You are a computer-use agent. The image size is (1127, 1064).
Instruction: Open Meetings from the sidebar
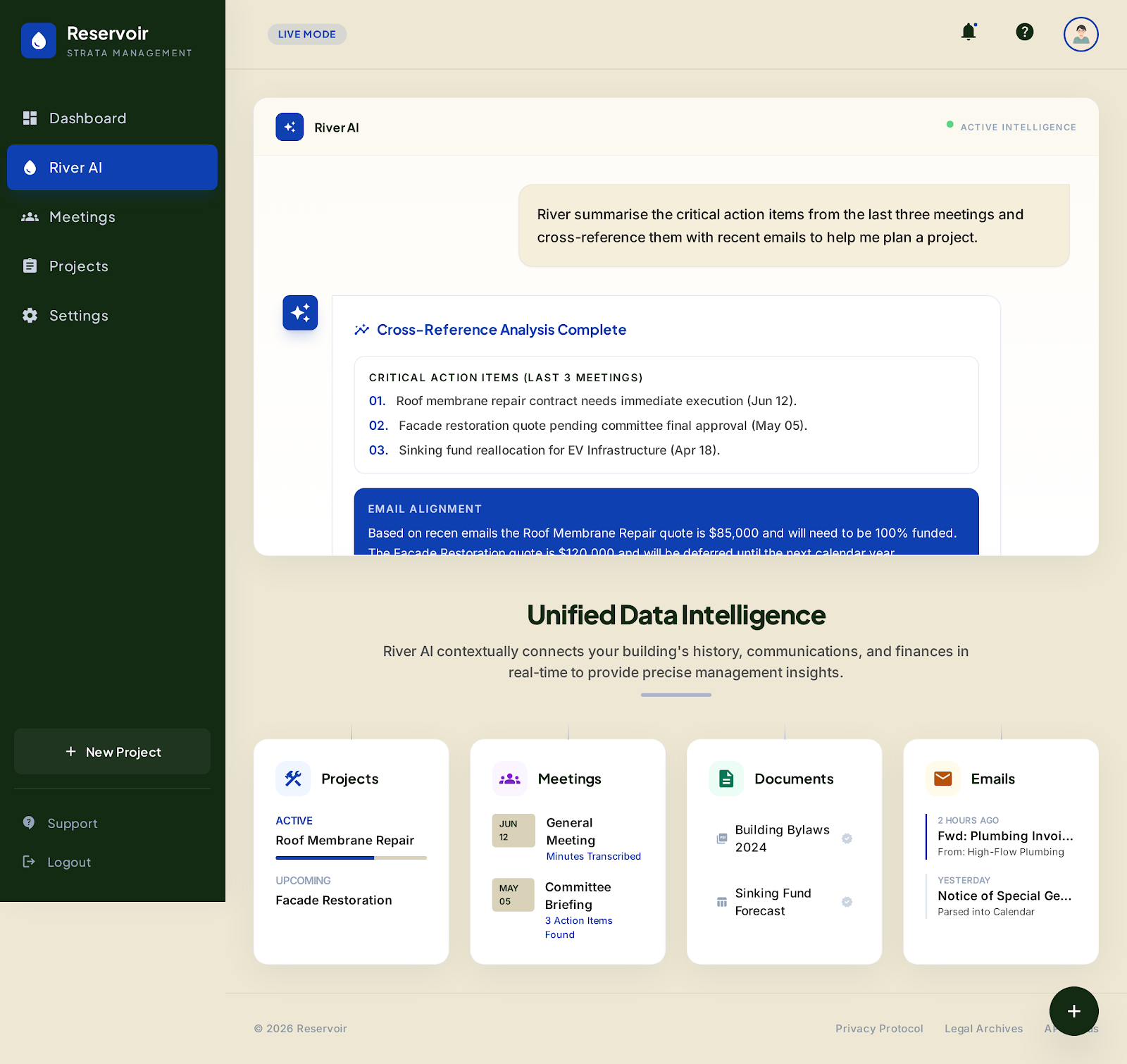tap(82, 217)
